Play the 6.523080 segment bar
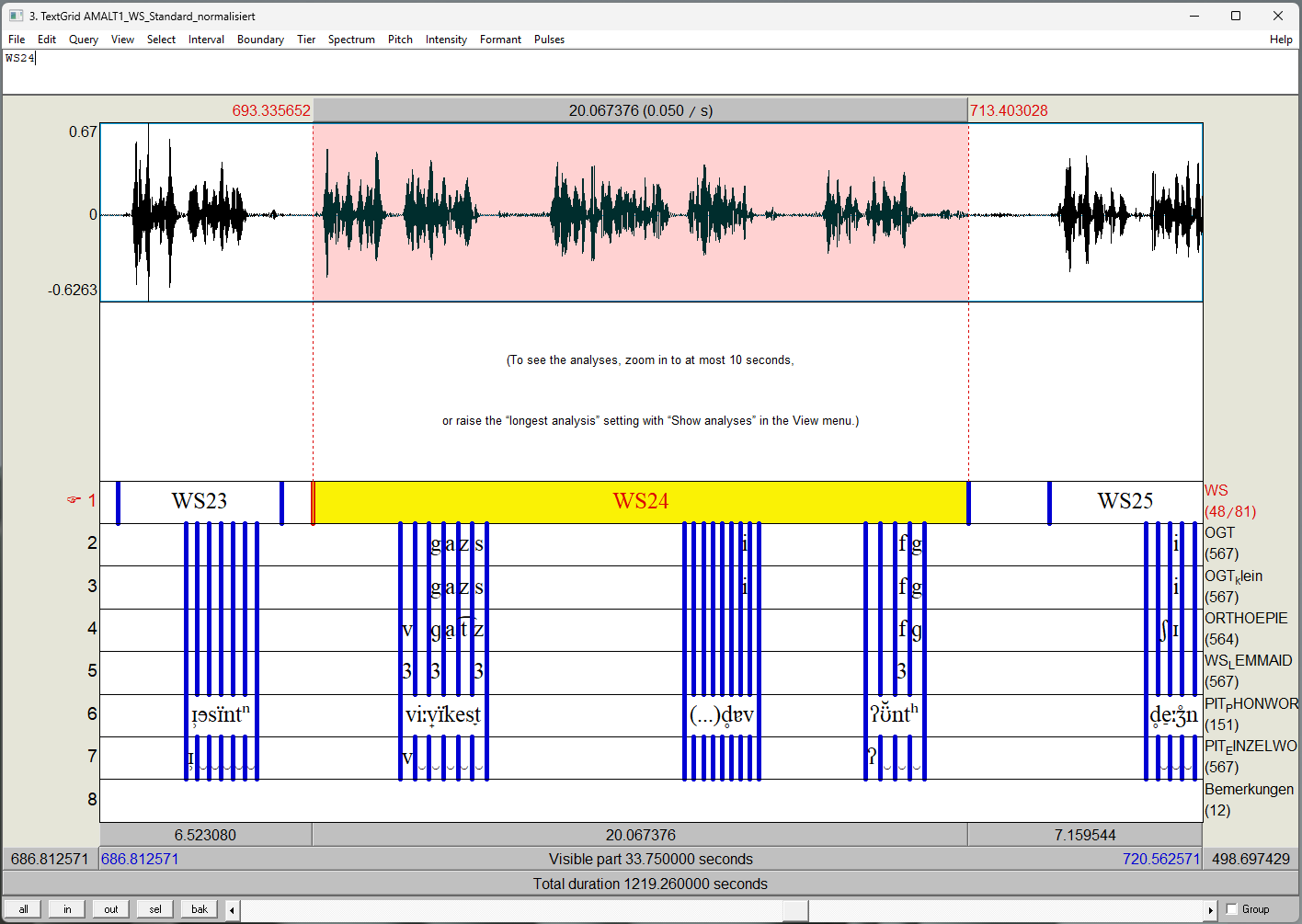The image size is (1302, 924). 206,835
